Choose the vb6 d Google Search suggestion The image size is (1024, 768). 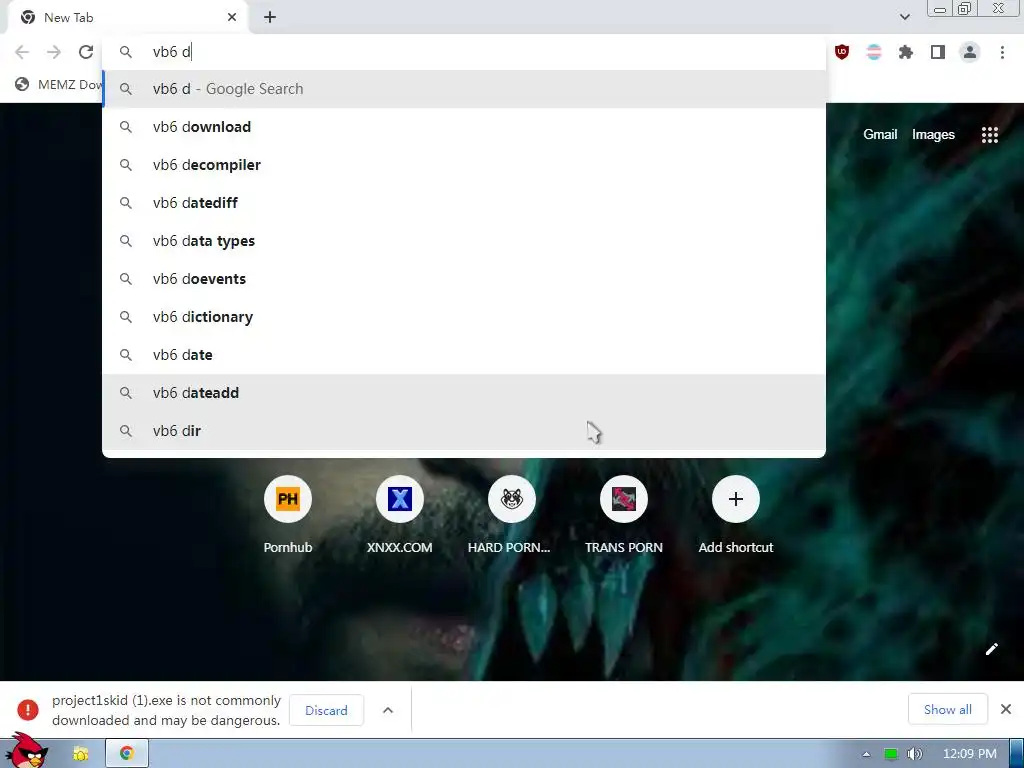tap(464, 89)
